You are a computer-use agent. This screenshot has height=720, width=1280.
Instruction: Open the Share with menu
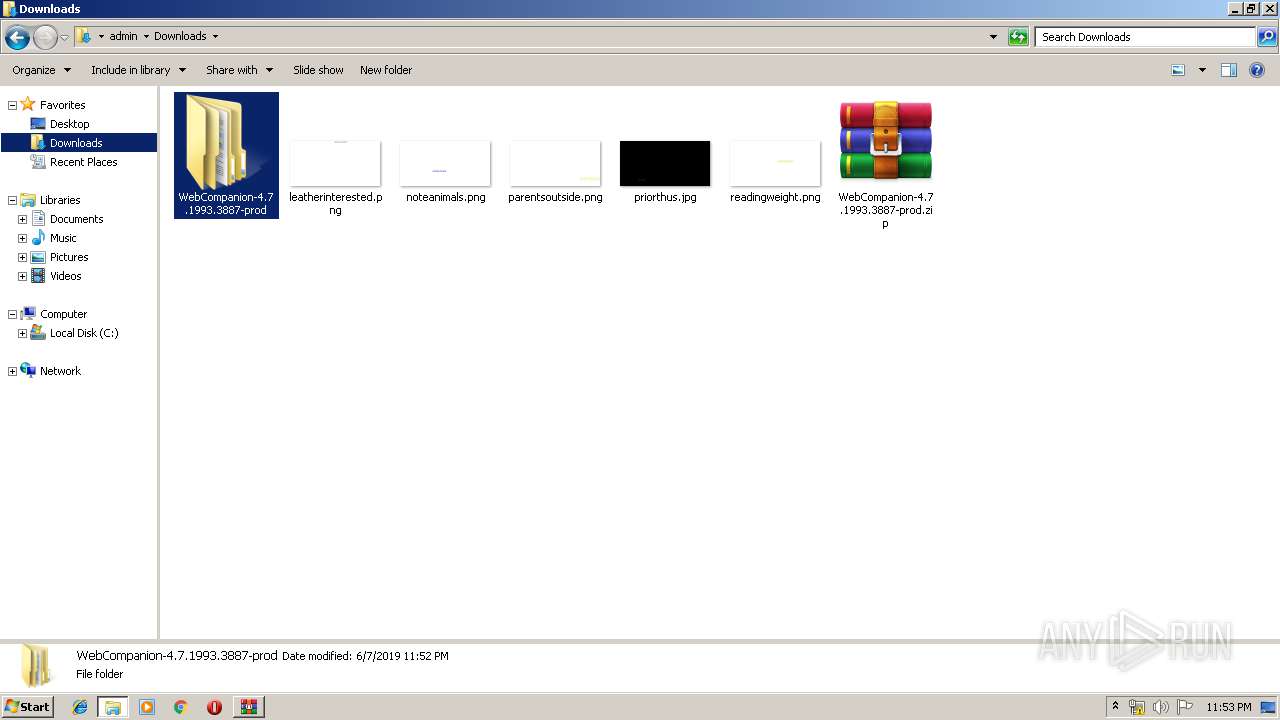[239, 70]
